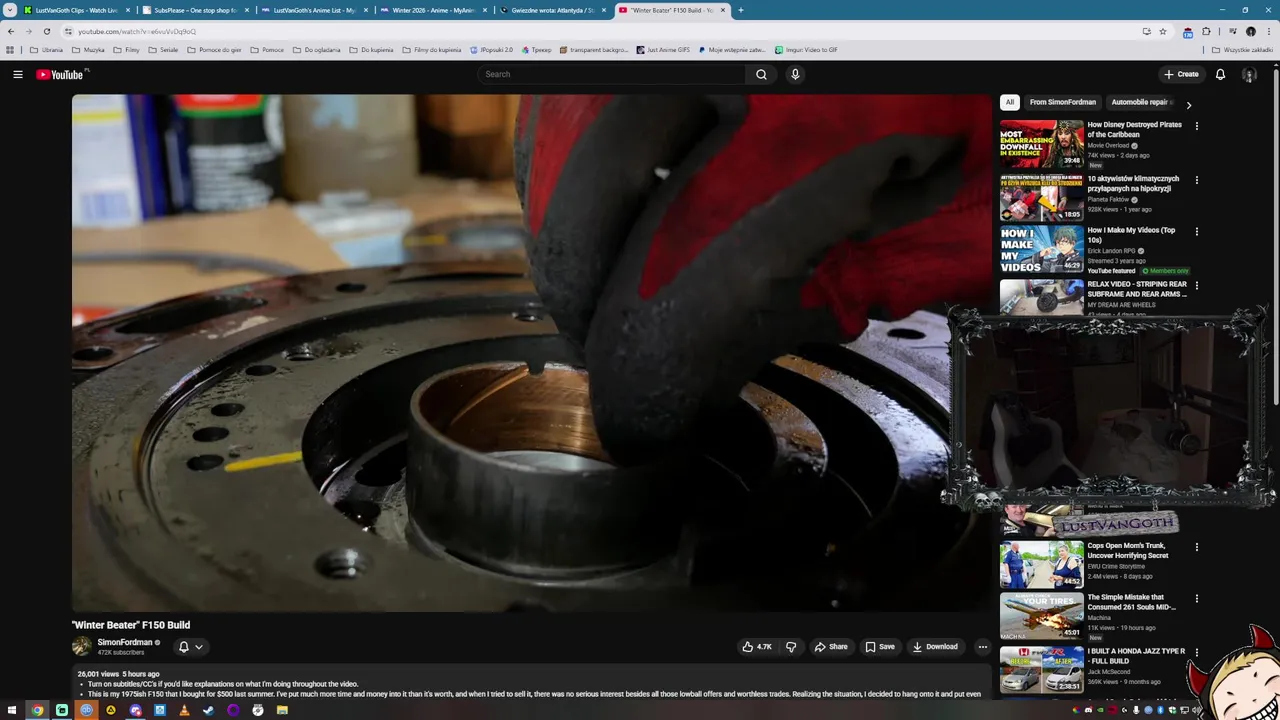Play How Disney Destroyed Pirates thumbnail
Screen dimensions: 1280x720
click(1041, 144)
